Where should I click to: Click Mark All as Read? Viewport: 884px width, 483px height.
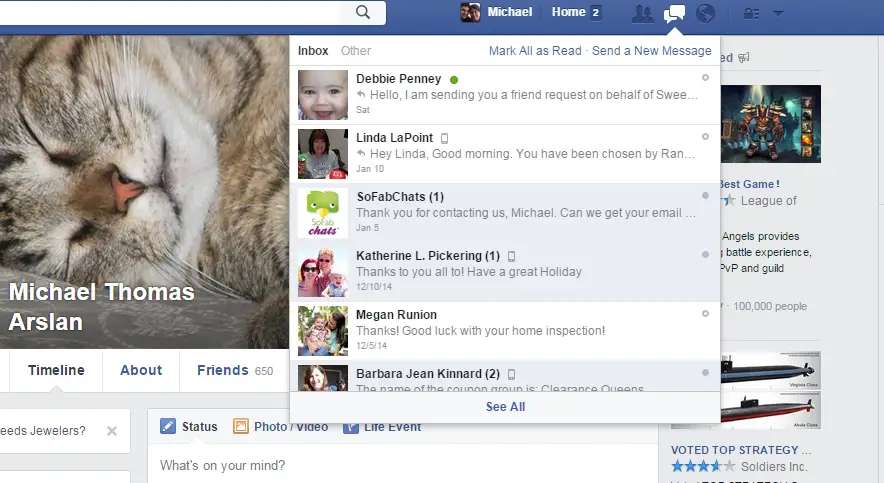tap(535, 51)
